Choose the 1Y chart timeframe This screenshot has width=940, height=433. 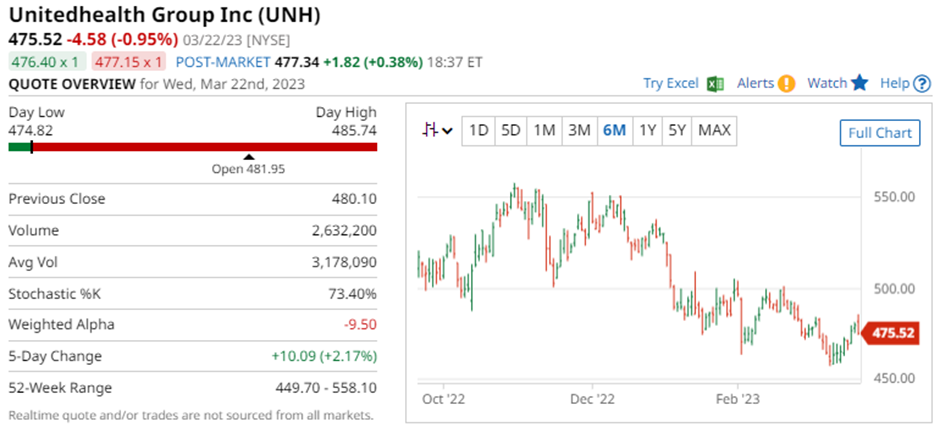(648, 130)
